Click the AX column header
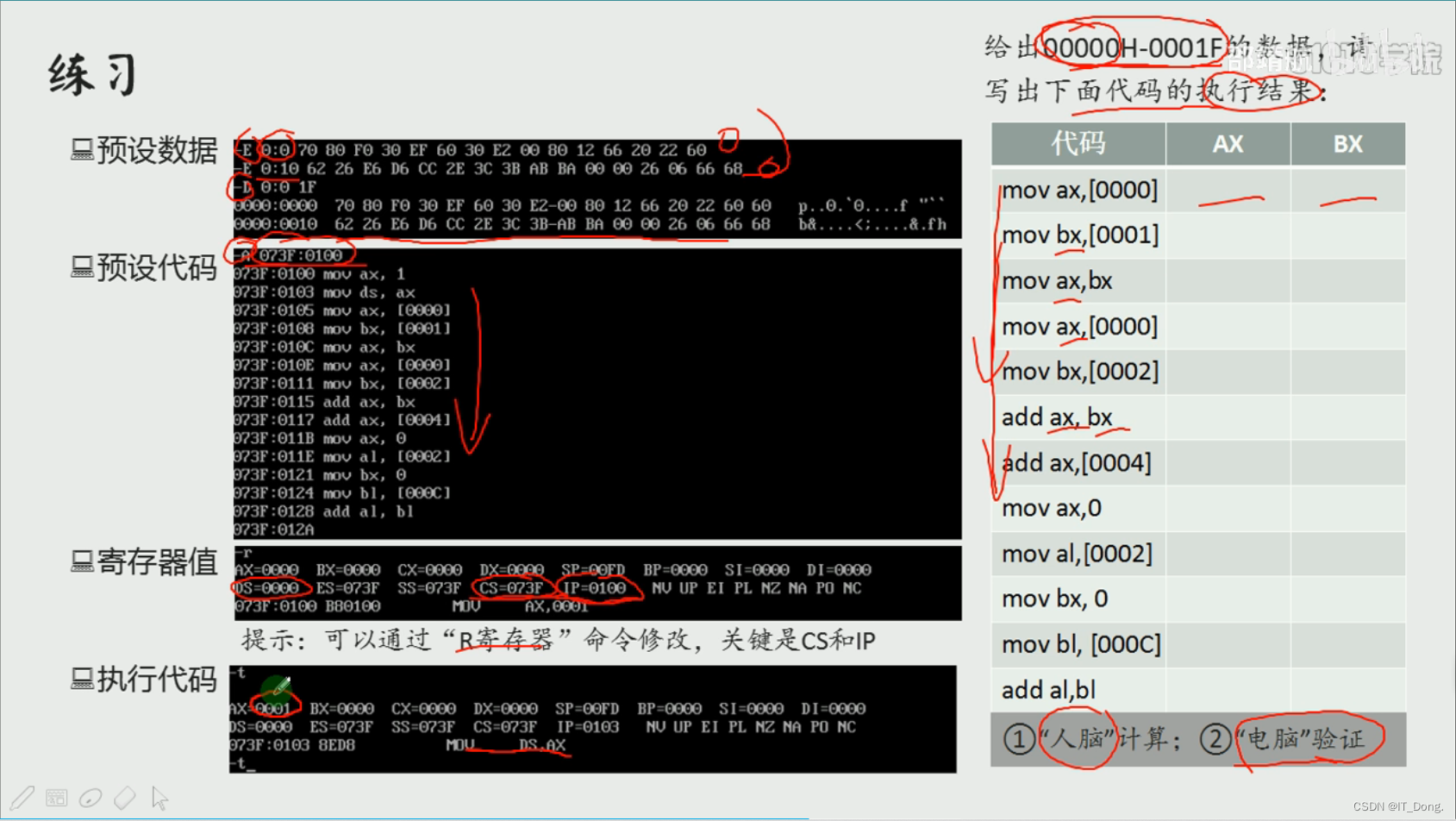 (x=1228, y=144)
